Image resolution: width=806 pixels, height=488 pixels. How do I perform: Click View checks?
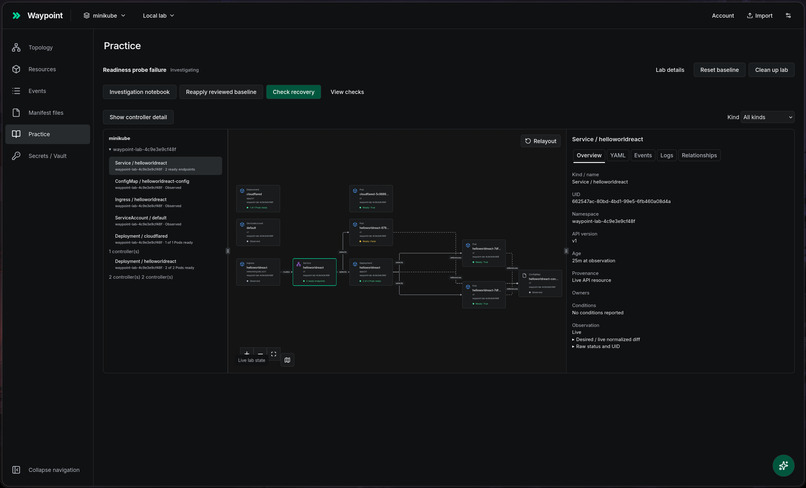[347, 92]
